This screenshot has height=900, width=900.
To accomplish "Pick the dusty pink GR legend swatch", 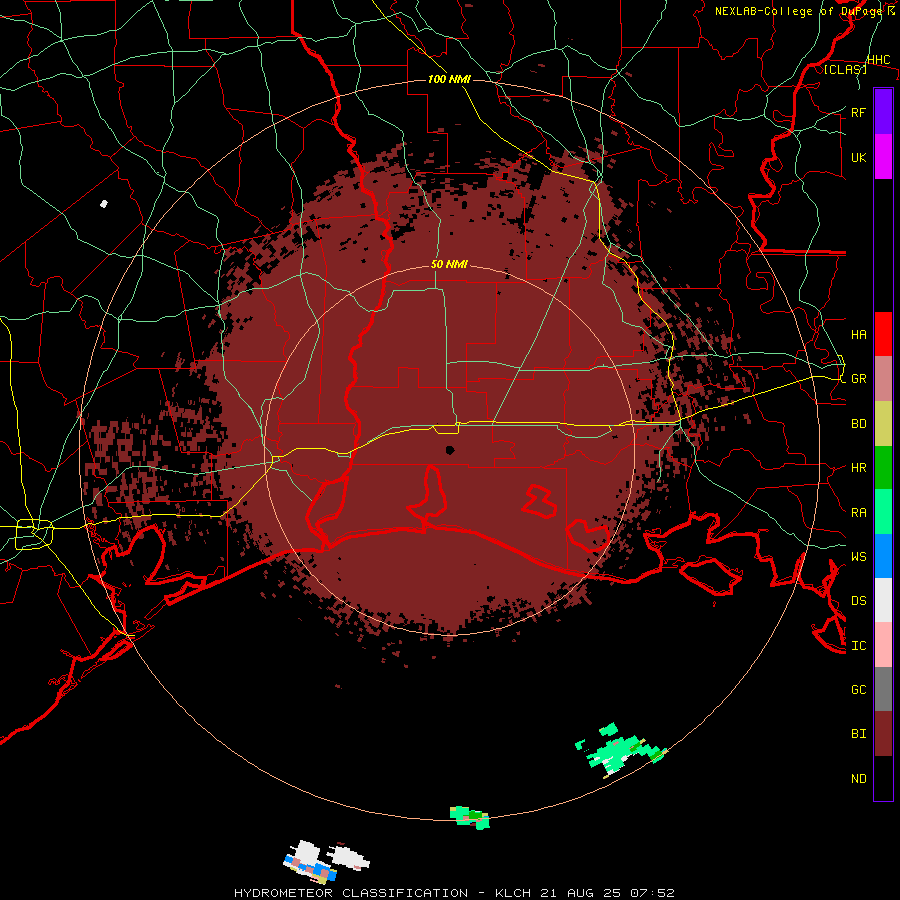I will tap(883, 379).
